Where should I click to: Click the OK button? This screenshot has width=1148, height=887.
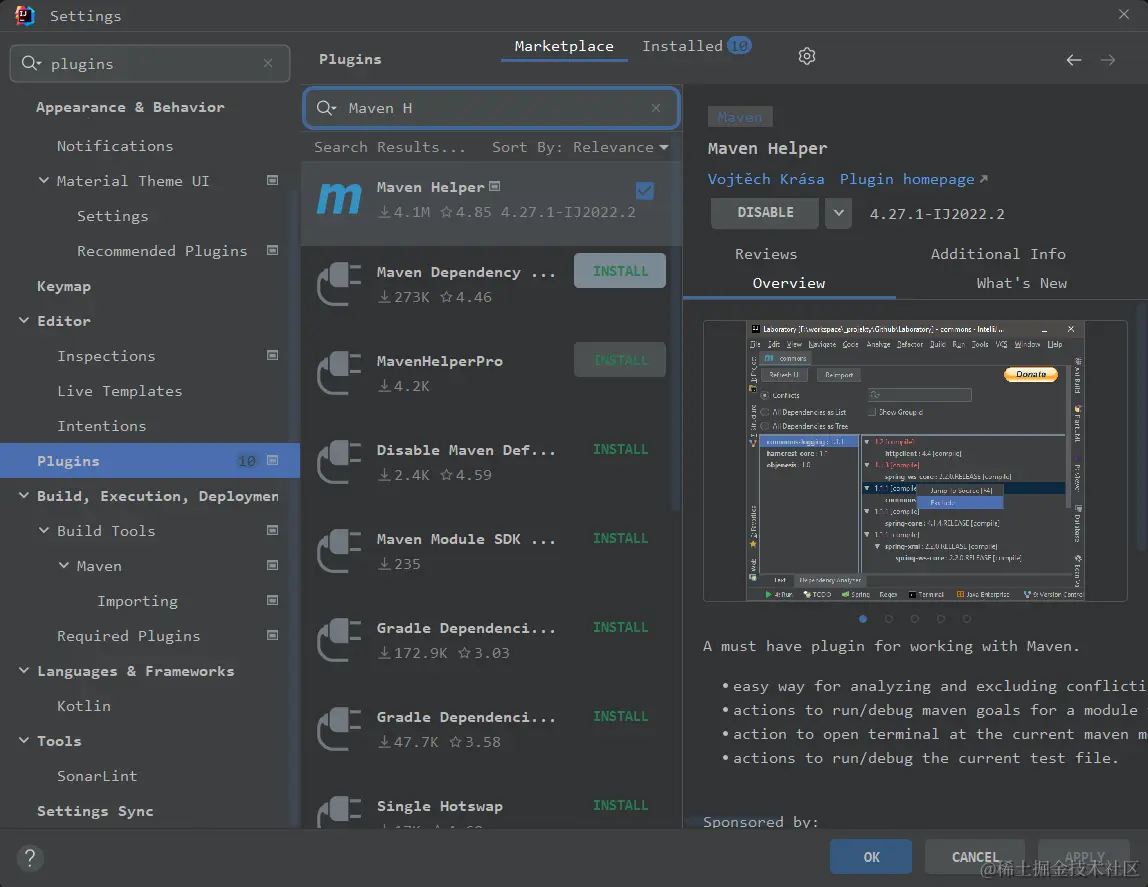coord(871,857)
